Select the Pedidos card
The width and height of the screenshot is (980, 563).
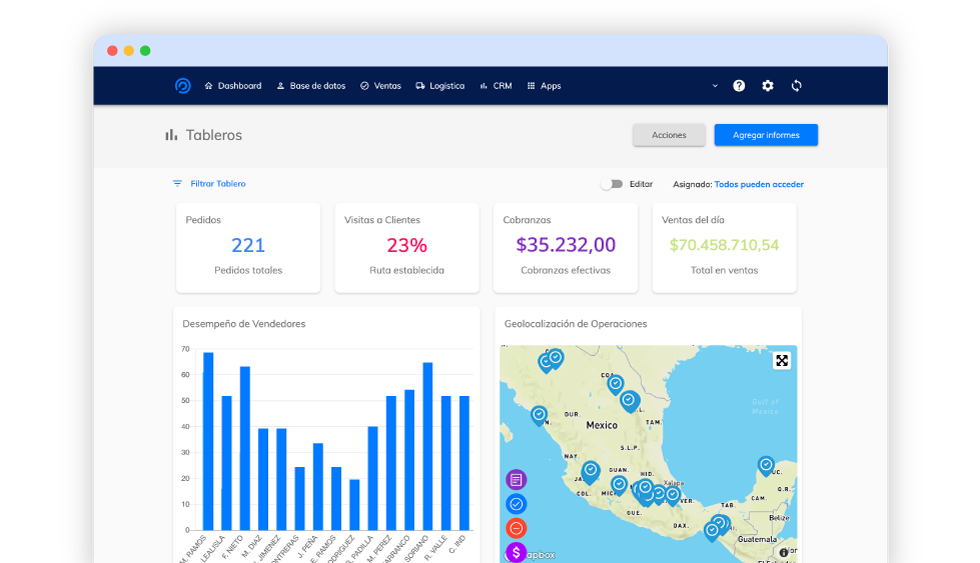pyautogui.click(x=248, y=247)
